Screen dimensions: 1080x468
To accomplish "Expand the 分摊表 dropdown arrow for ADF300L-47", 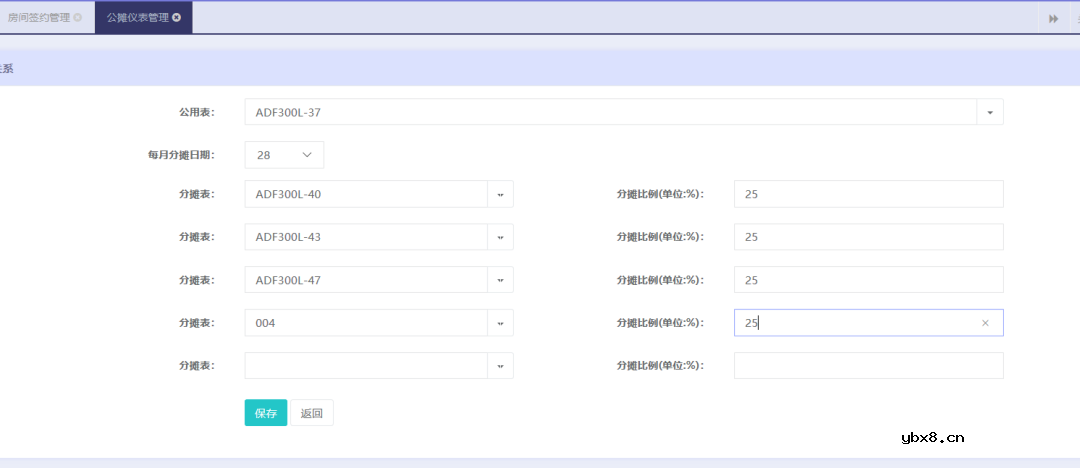I will [x=501, y=280].
